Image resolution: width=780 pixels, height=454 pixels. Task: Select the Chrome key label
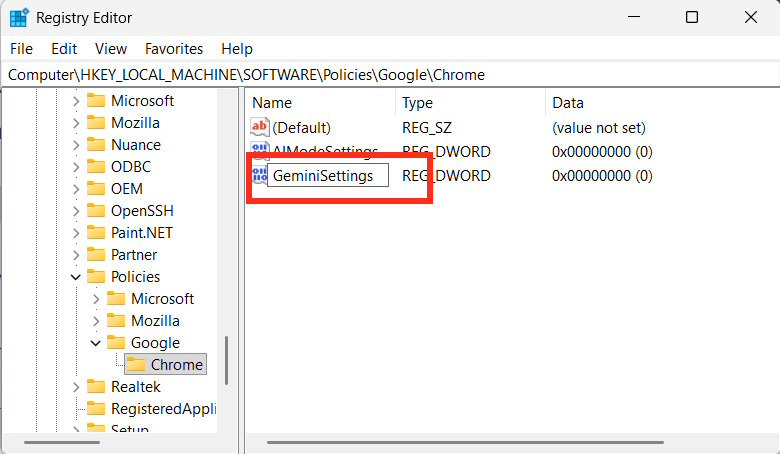(x=177, y=364)
